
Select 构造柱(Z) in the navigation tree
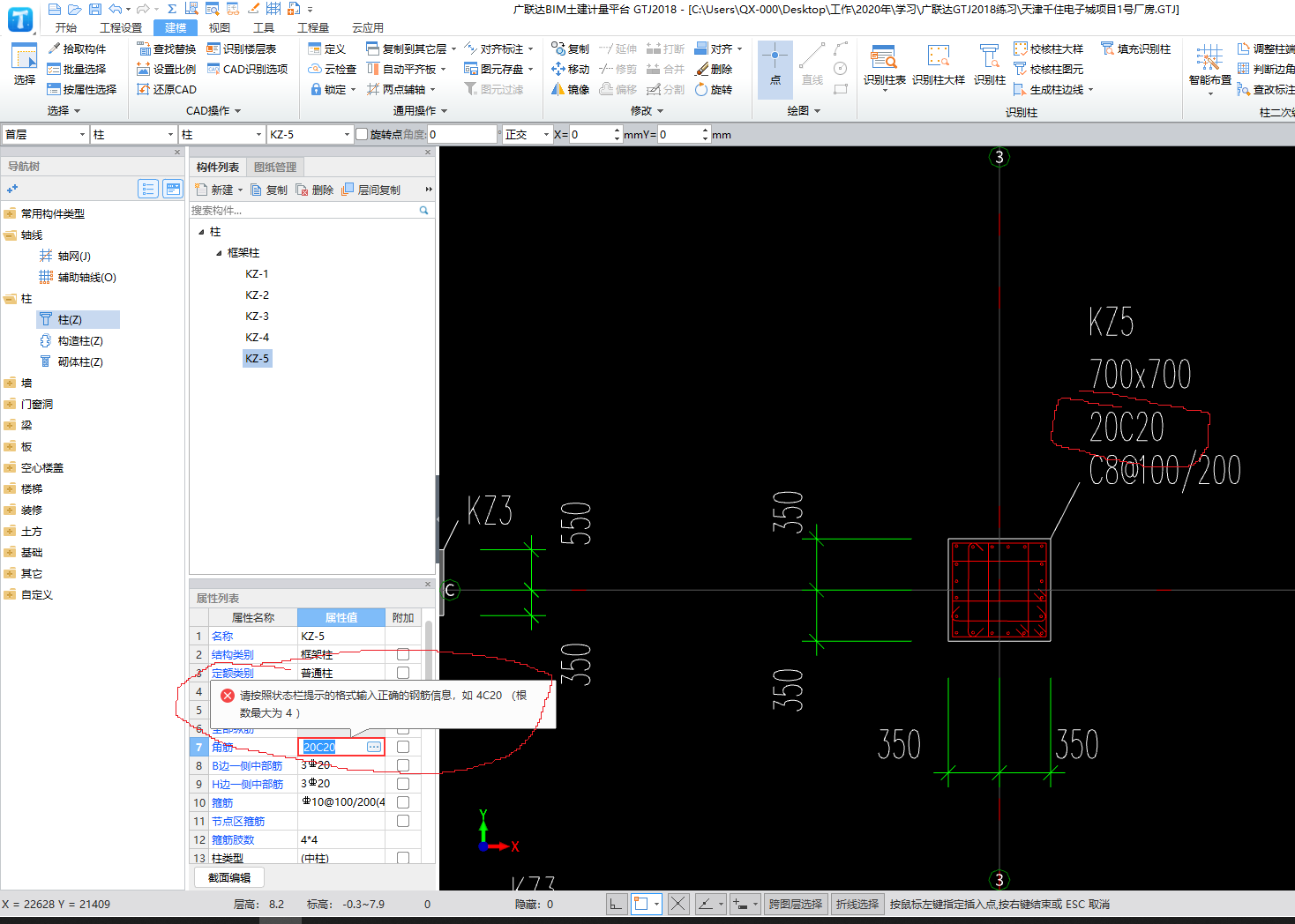pyautogui.click(x=71, y=340)
